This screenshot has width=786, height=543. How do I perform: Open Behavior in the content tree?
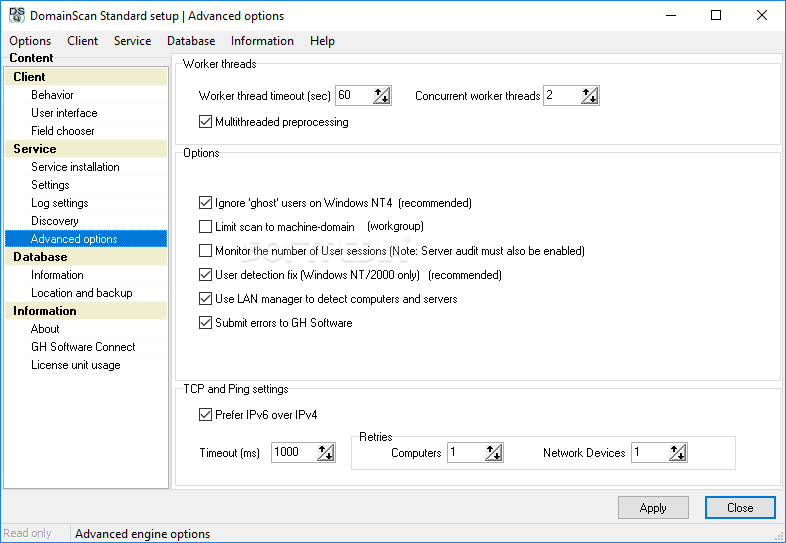click(x=52, y=95)
